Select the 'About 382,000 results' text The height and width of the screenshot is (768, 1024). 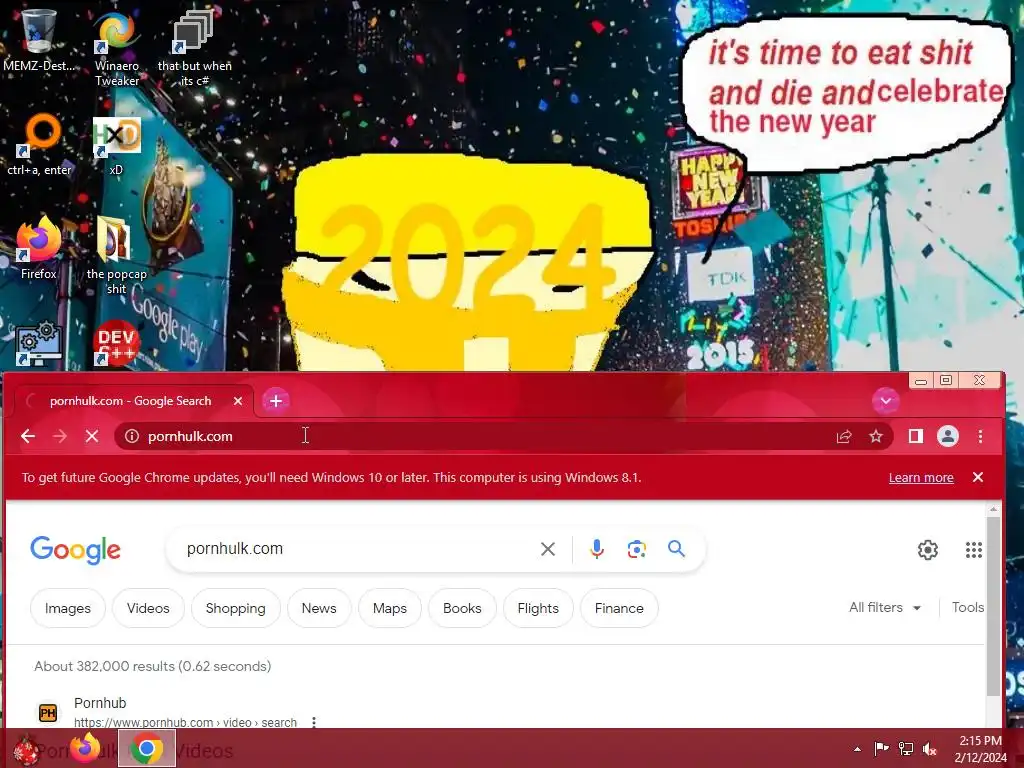click(153, 666)
